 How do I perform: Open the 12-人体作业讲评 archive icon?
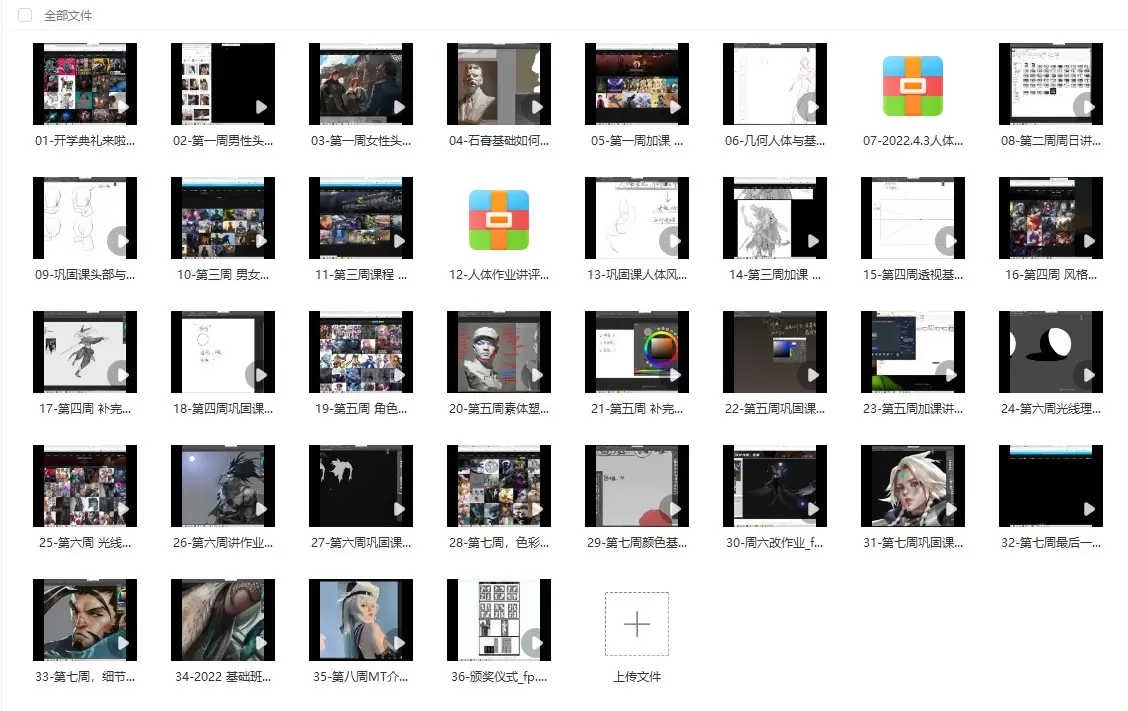pyautogui.click(x=499, y=219)
